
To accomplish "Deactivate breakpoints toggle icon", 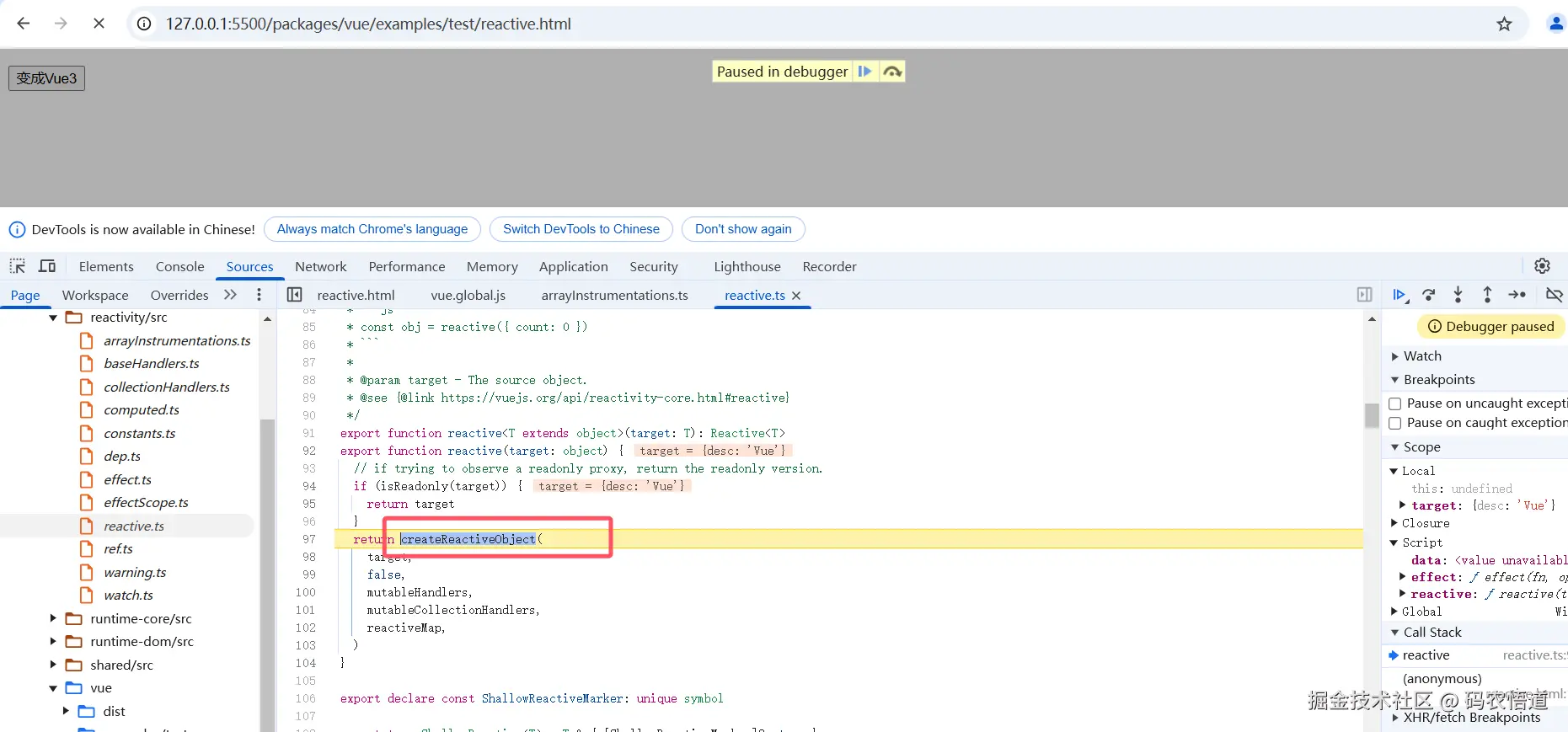I will (x=1555, y=295).
